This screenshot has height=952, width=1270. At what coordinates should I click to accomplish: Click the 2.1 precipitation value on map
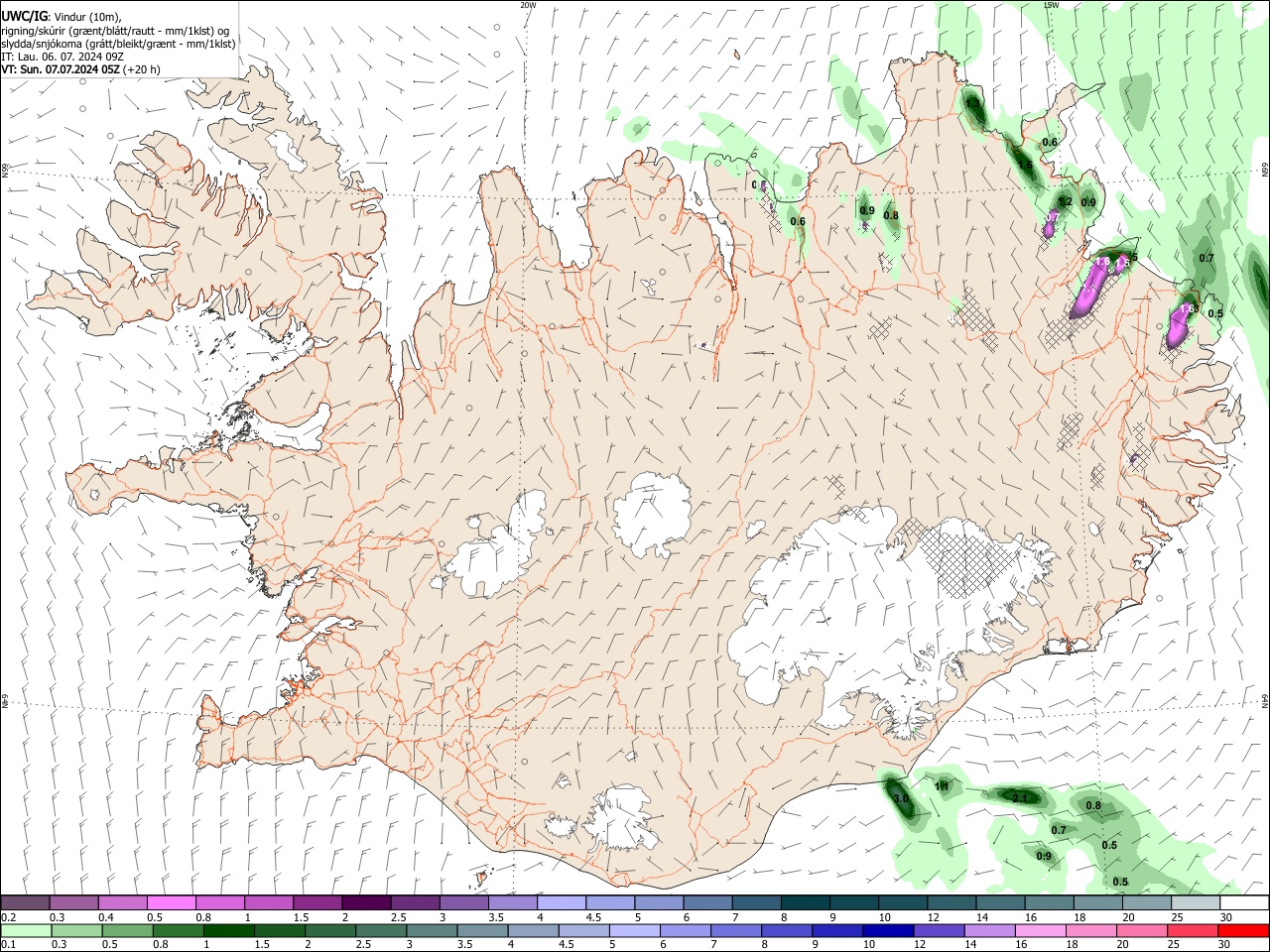point(1019,797)
